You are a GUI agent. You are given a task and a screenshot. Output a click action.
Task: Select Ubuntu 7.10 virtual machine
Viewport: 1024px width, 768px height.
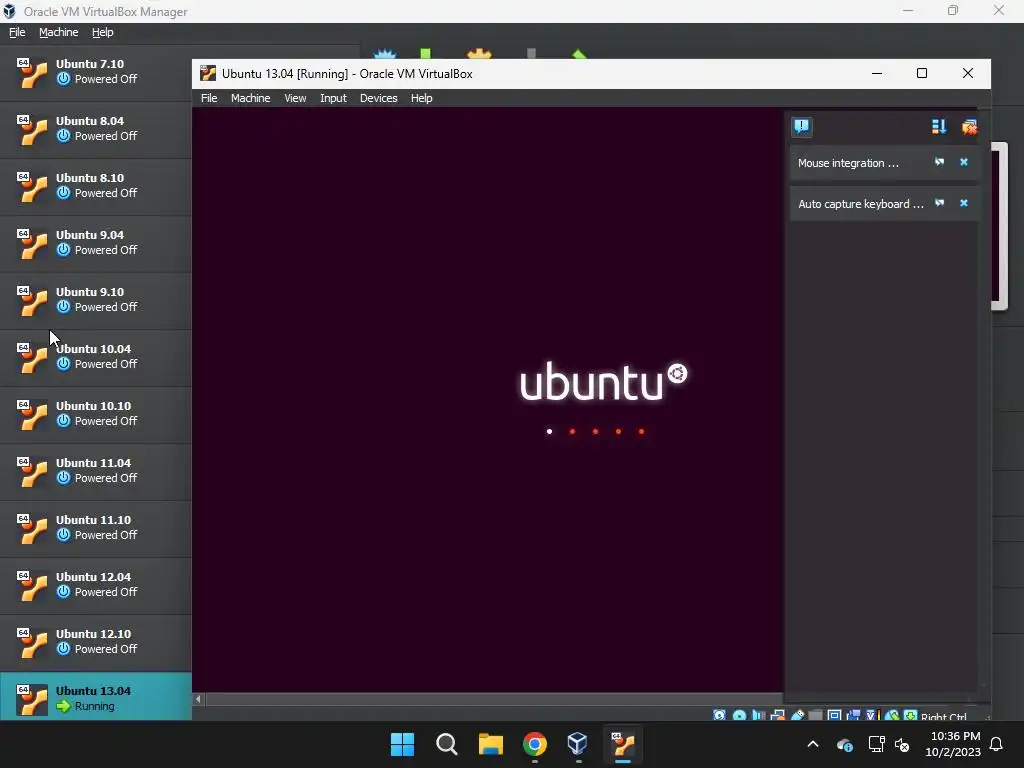pyautogui.click(x=95, y=72)
